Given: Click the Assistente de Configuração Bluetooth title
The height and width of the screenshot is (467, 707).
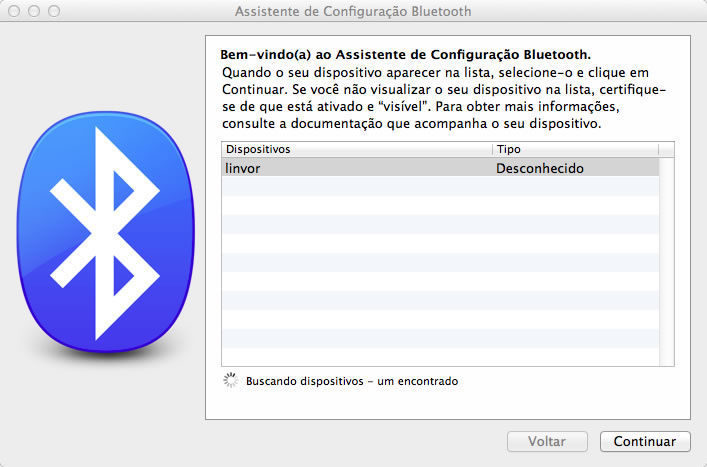Looking at the screenshot, I should [x=353, y=11].
